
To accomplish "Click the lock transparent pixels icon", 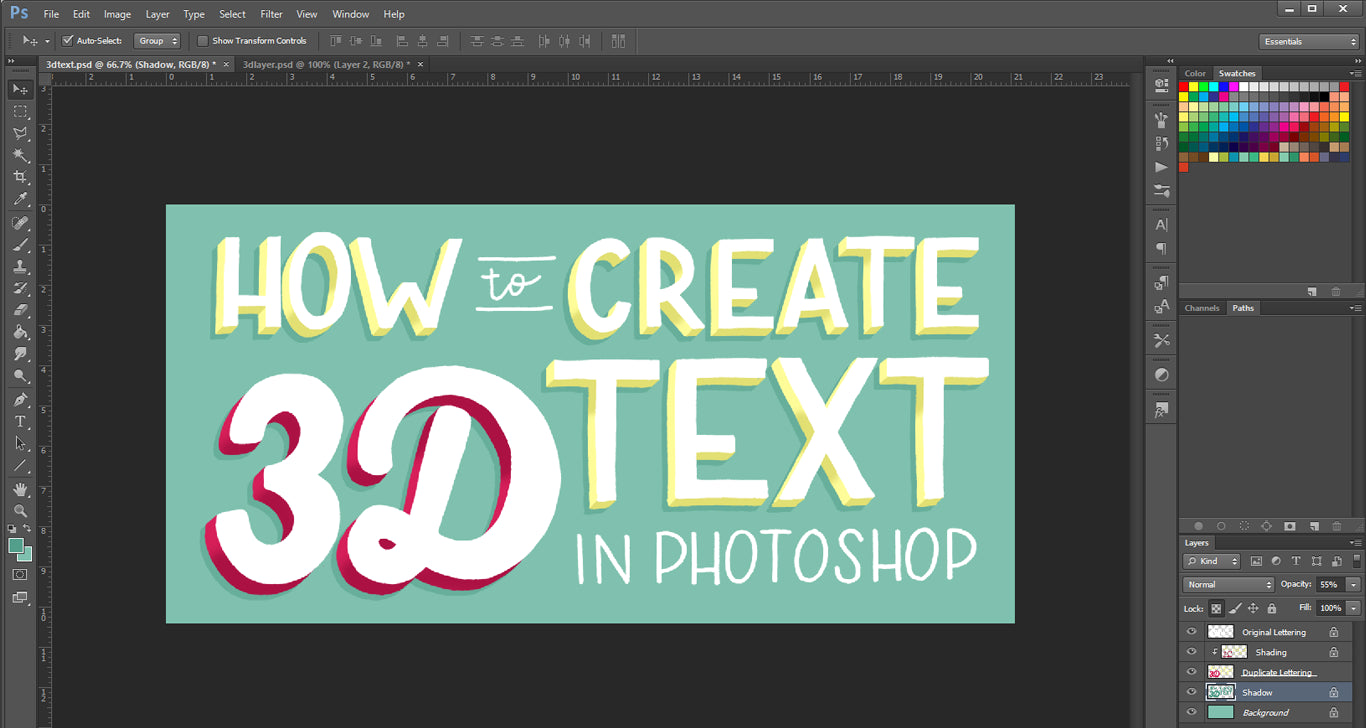I will tap(1217, 608).
